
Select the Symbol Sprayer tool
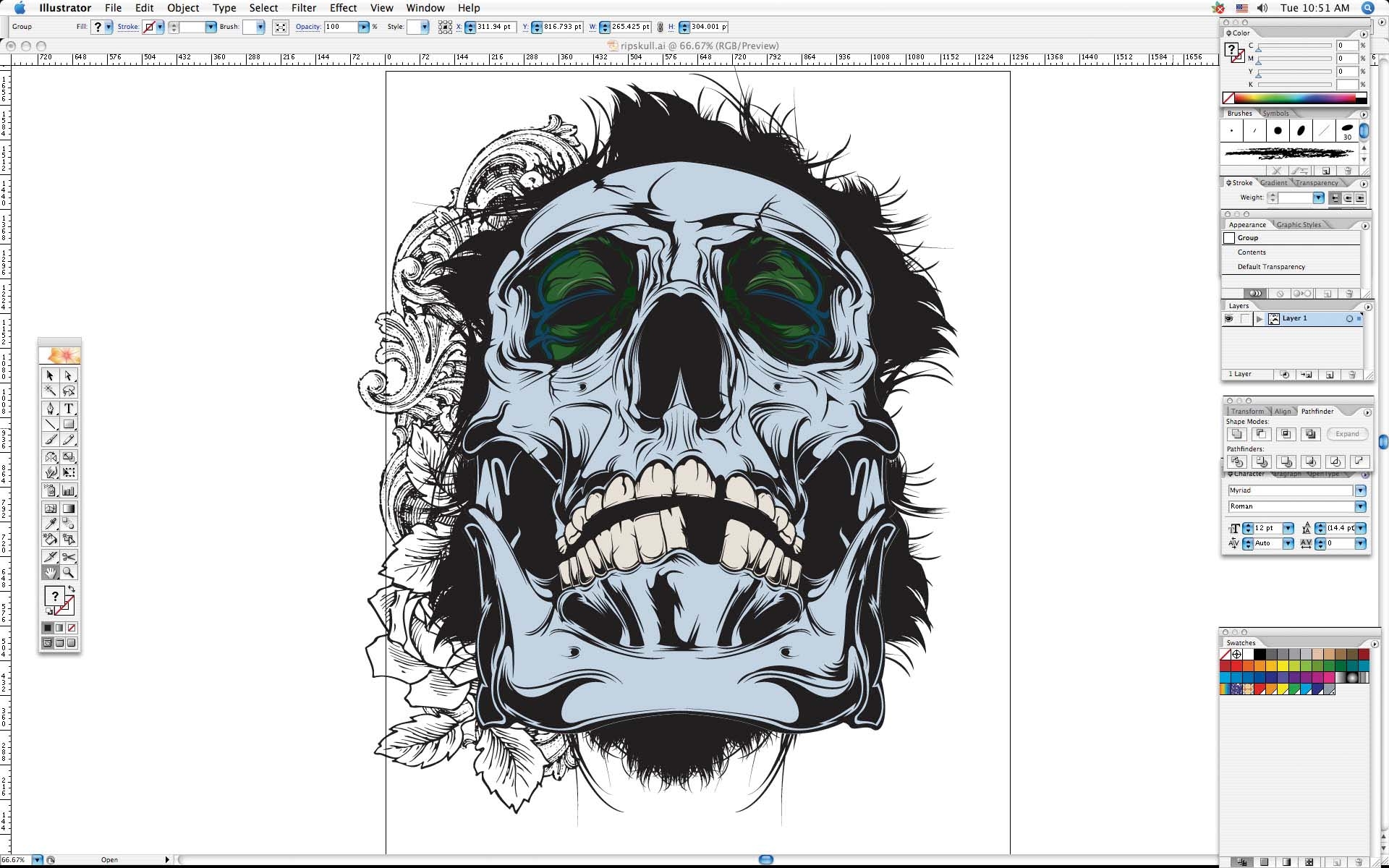(50, 490)
